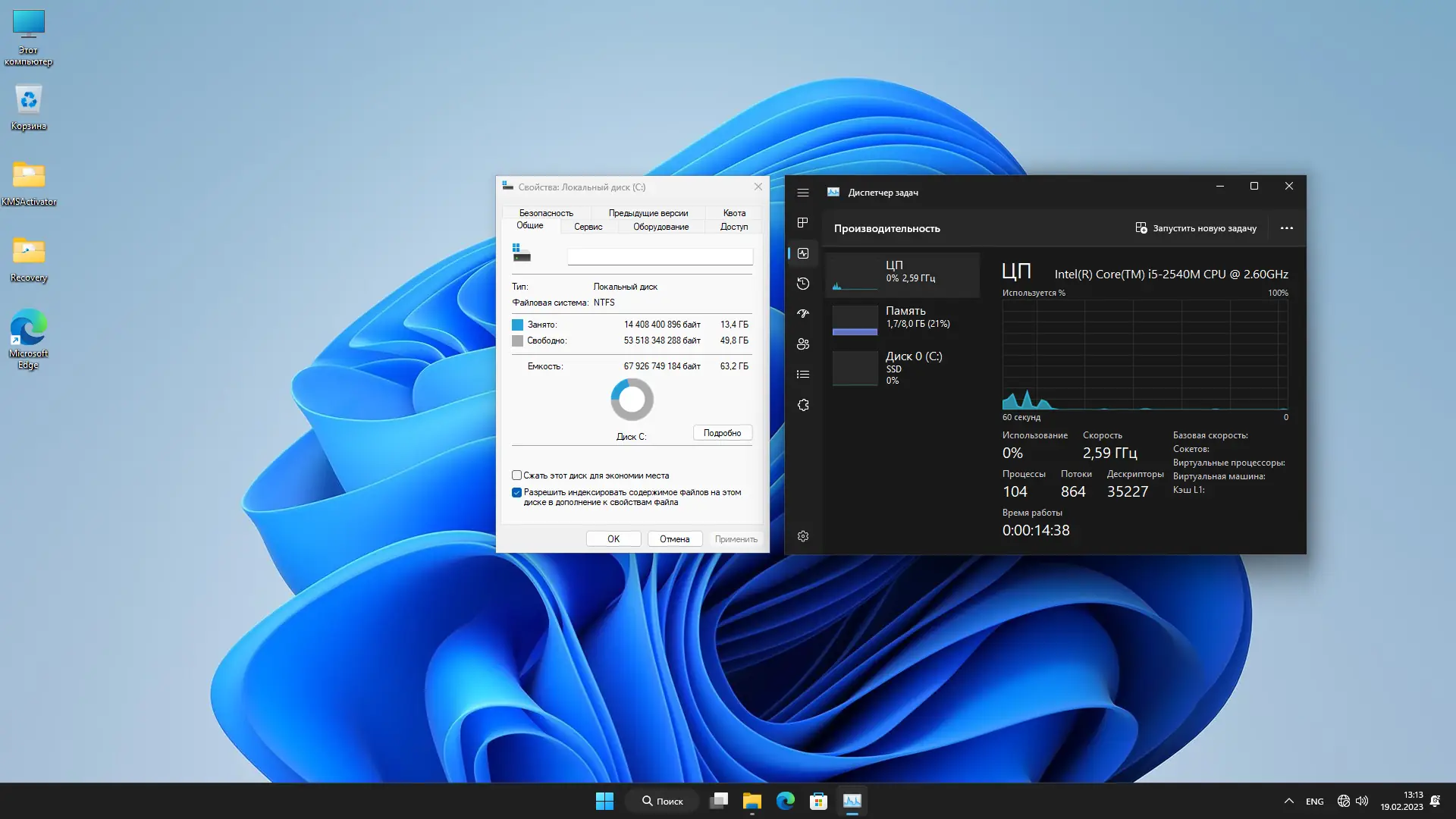Uncheck the file content indexing option
The image size is (1456, 819).
[x=517, y=492]
